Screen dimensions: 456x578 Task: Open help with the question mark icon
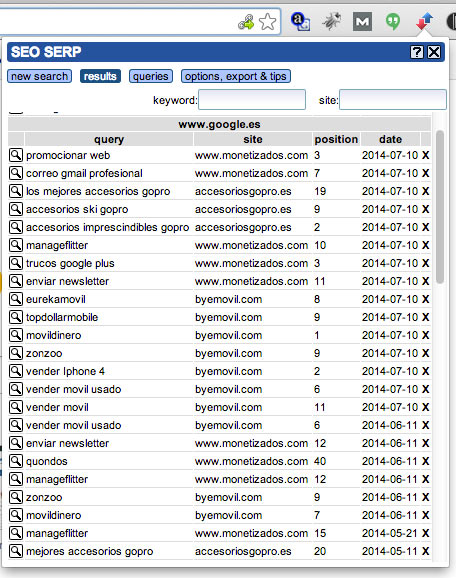(x=417, y=52)
